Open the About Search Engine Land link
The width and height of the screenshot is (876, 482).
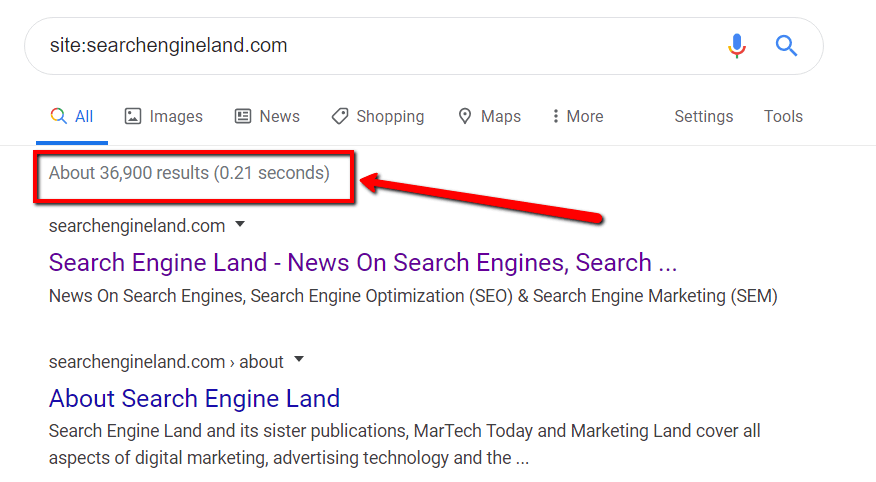[194, 398]
